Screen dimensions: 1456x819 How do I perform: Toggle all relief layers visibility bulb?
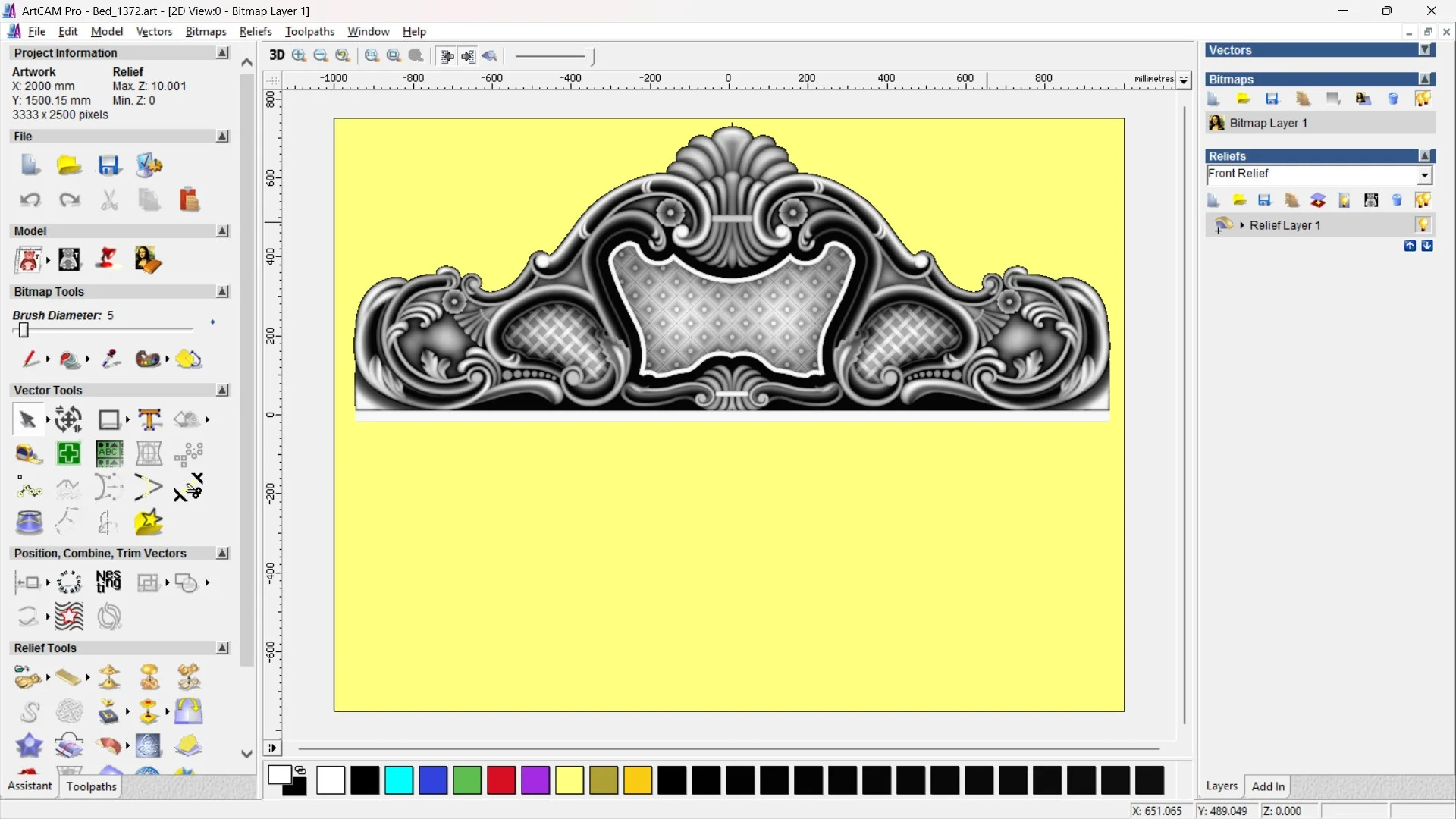pos(1423,200)
